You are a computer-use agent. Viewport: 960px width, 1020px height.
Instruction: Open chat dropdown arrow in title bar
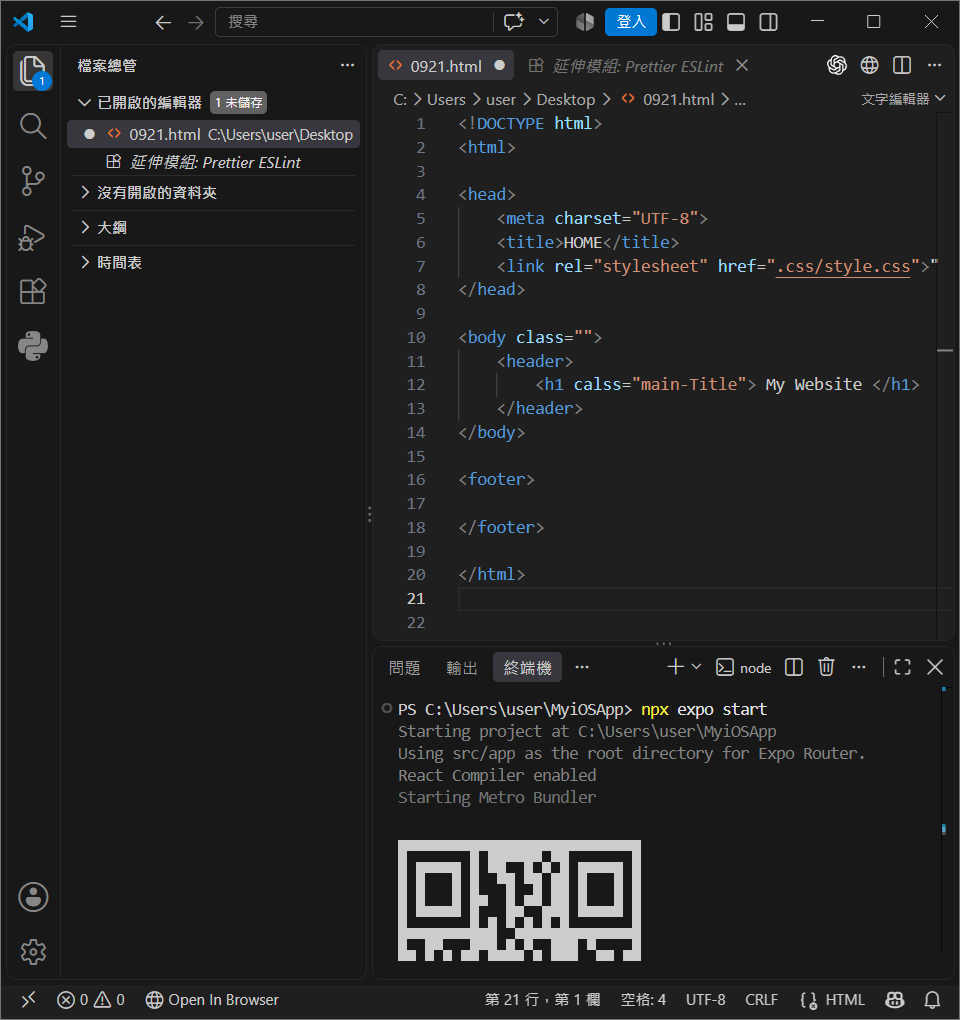tap(544, 22)
